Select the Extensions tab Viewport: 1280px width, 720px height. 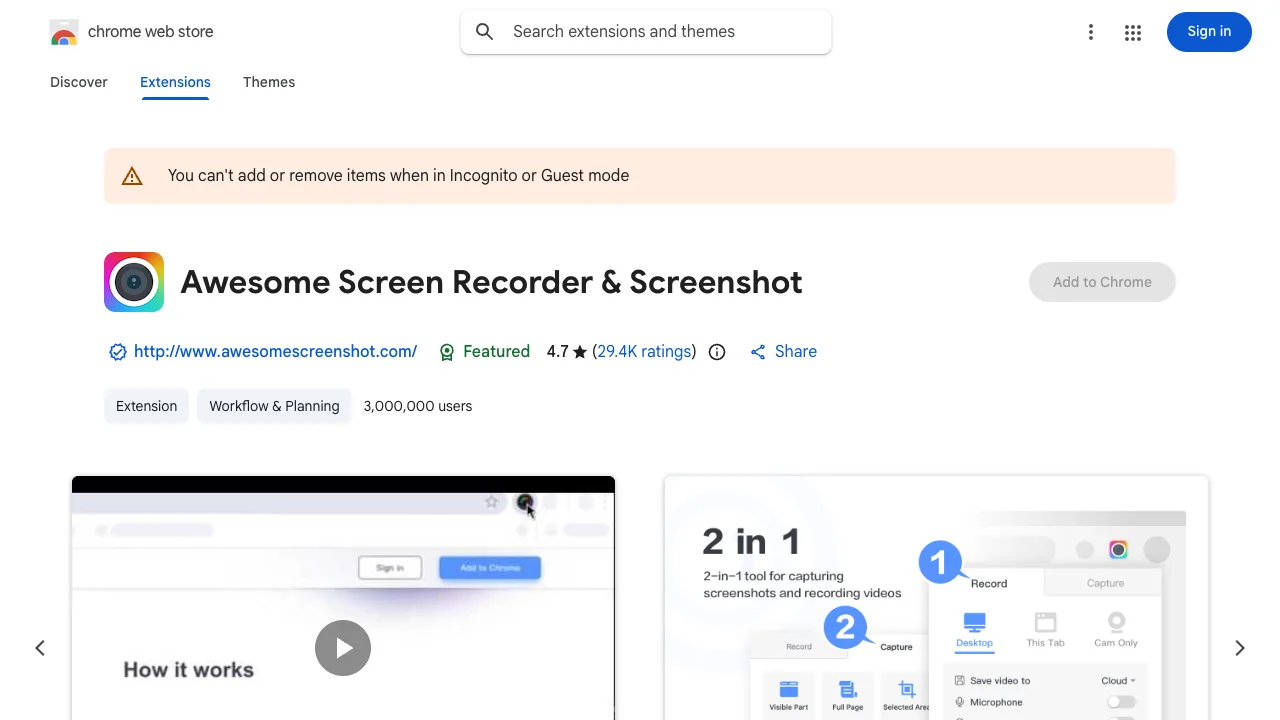click(x=175, y=82)
